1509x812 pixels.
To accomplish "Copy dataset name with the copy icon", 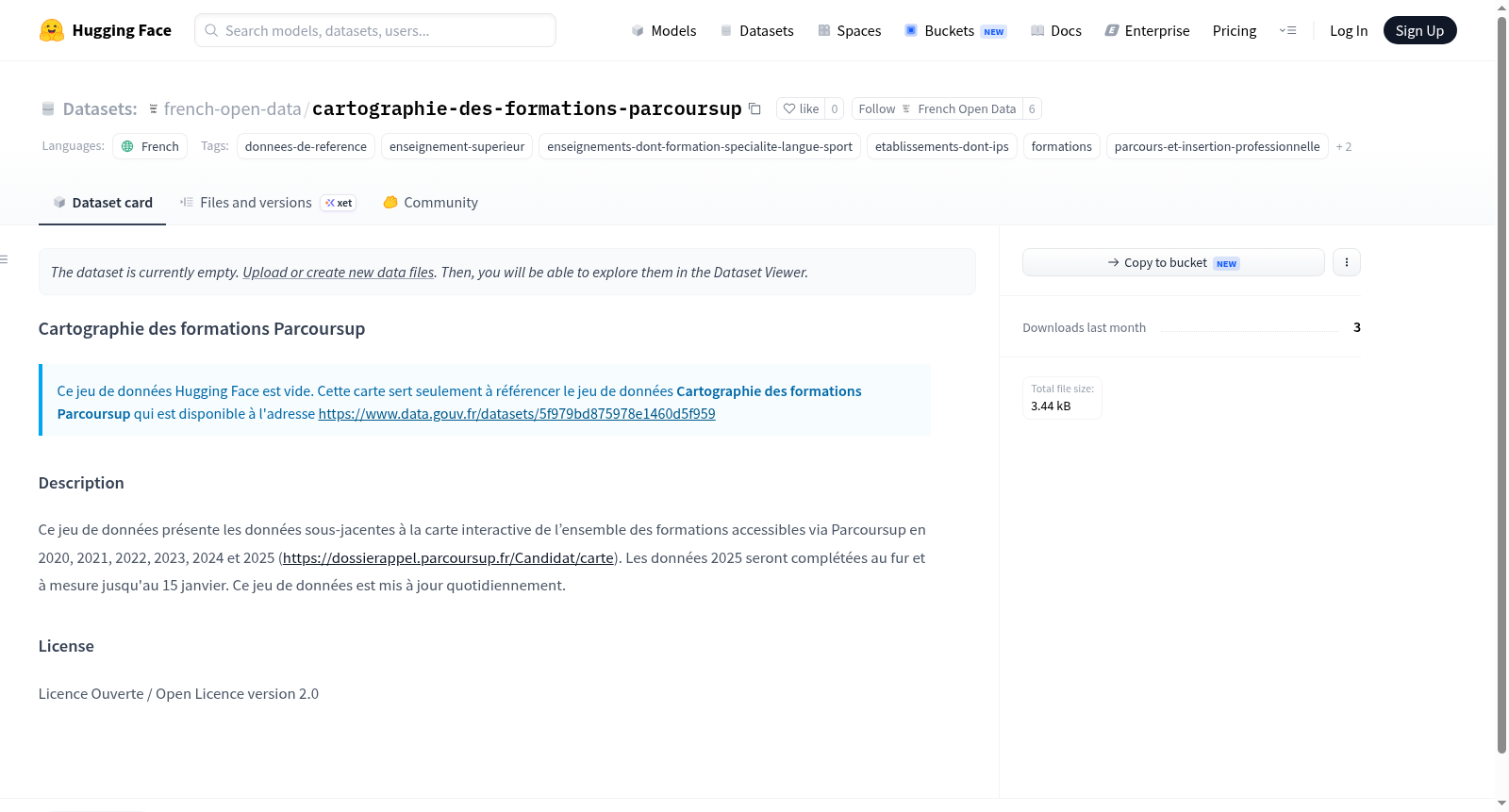I will click(754, 108).
